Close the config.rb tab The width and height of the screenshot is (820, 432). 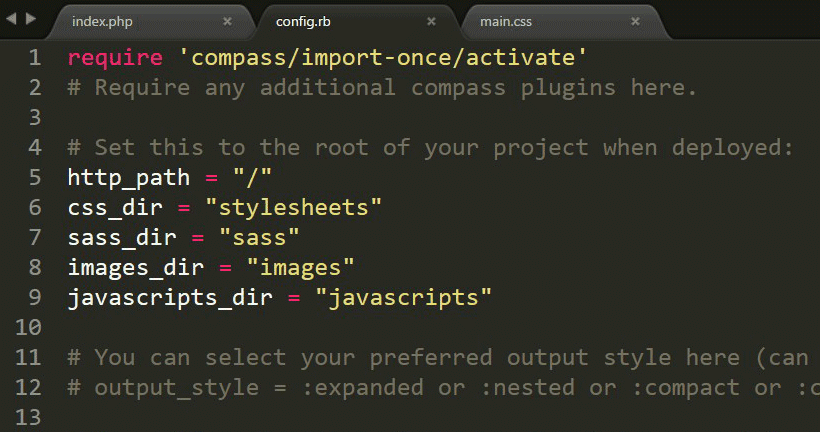click(x=431, y=21)
